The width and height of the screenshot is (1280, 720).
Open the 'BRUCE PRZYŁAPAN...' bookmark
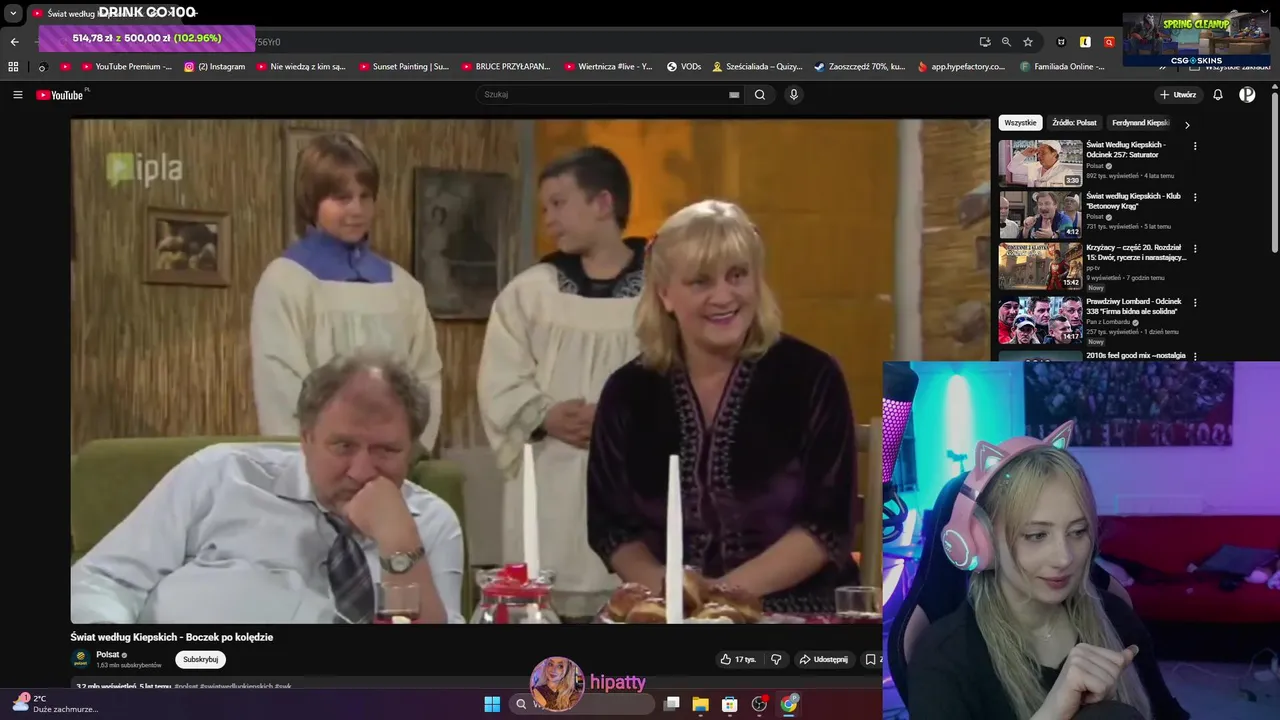(505, 67)
